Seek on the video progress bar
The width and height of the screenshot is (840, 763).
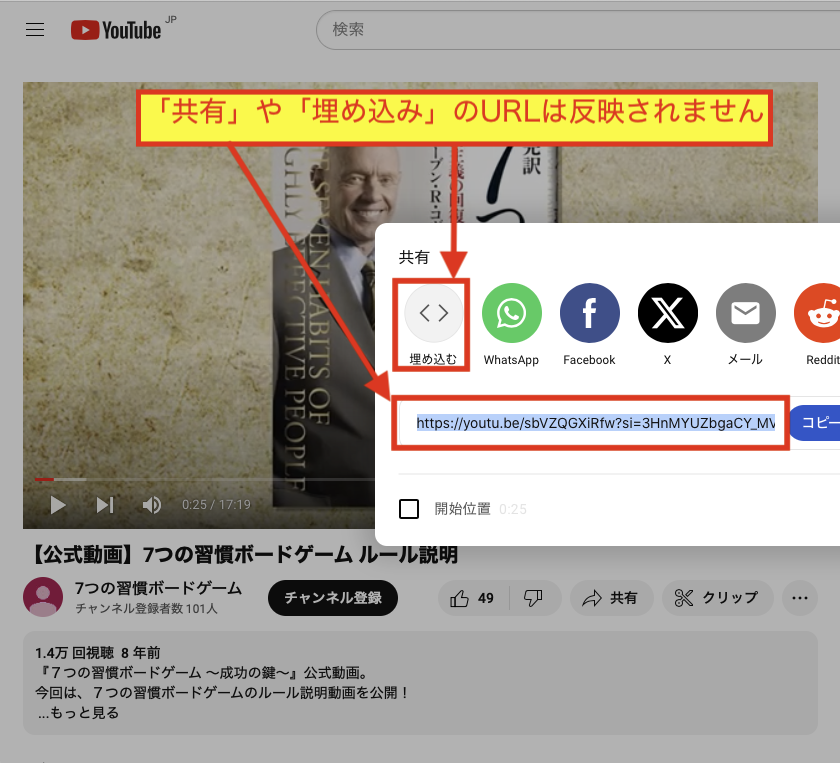pos(204,479)
